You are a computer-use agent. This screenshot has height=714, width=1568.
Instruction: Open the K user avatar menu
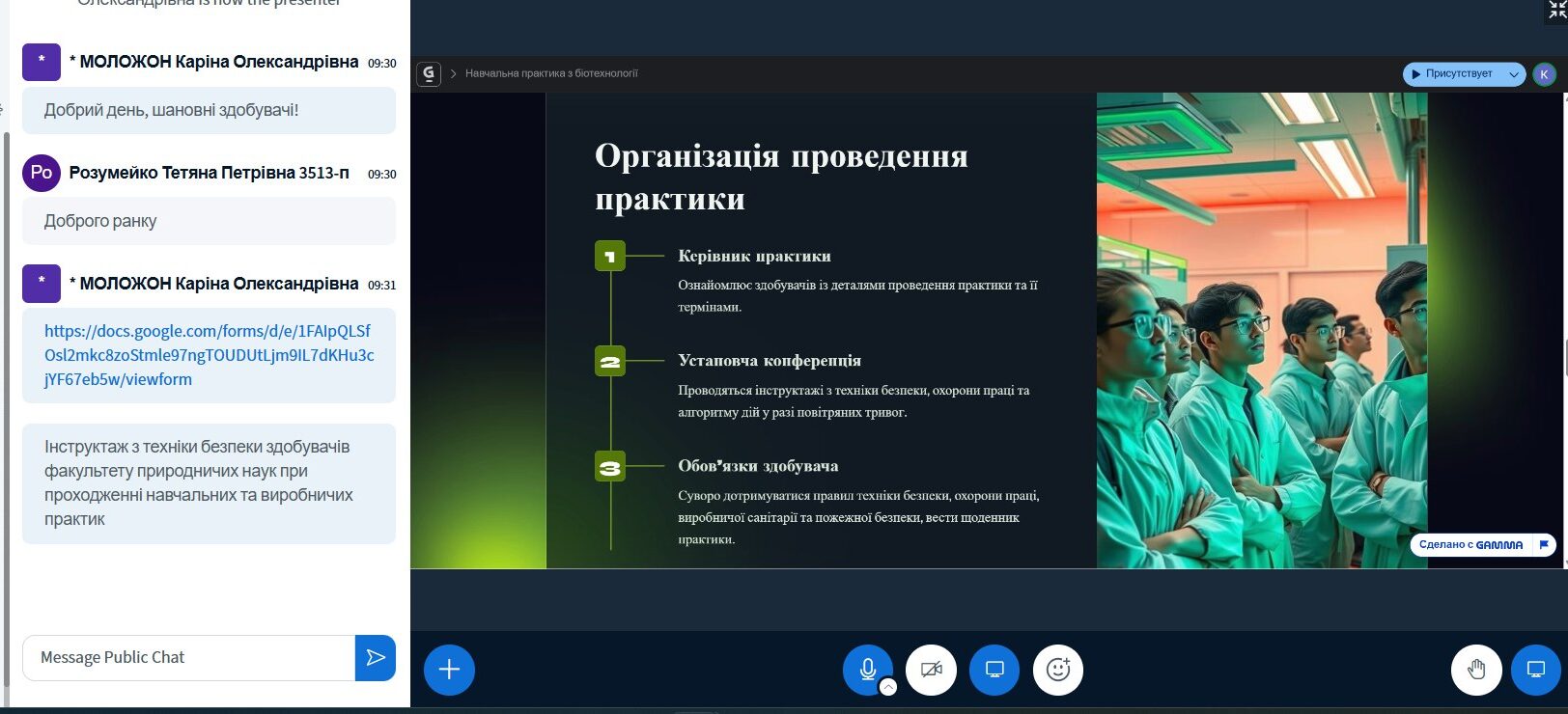(1544, 74)
